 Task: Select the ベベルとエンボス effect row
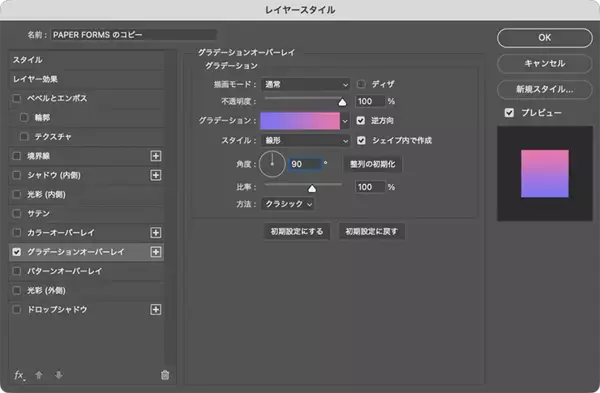coord(86,98)
